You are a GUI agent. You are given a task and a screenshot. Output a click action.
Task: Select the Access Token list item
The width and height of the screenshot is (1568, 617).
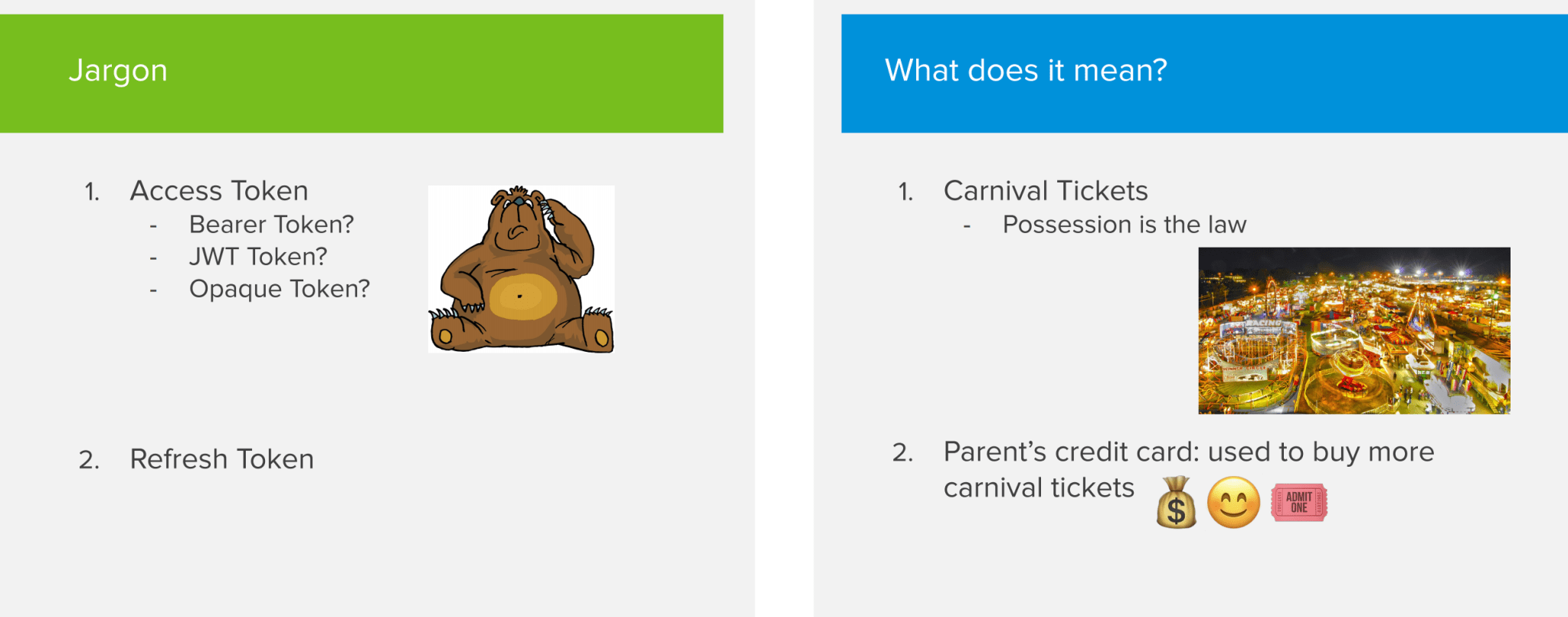tap(219, 191)
